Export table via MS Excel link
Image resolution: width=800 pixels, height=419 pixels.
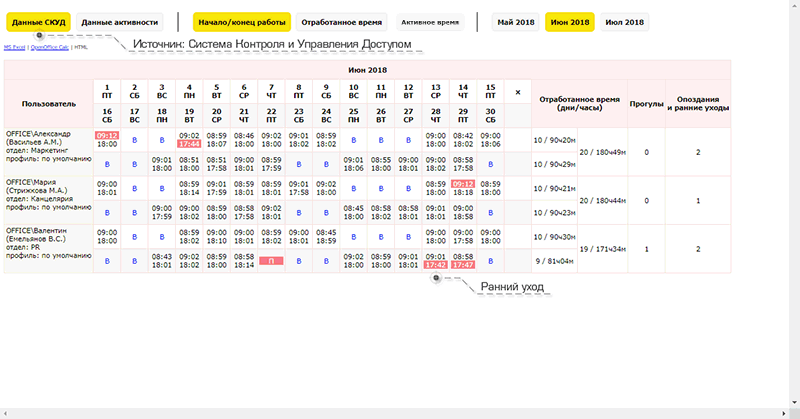pyautogui.click(x=15, y=47)
